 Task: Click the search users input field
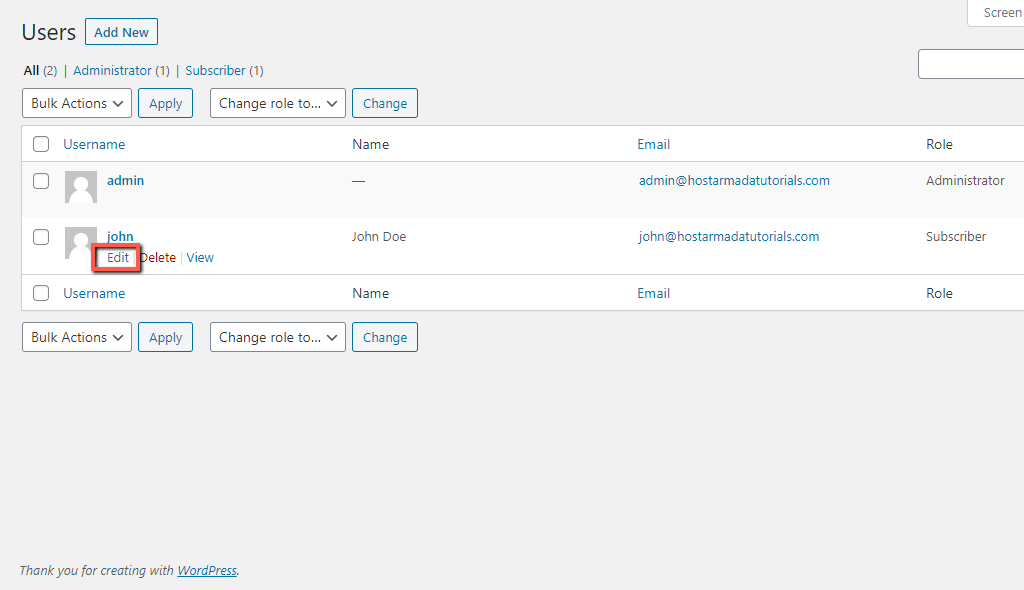[971, 64]
